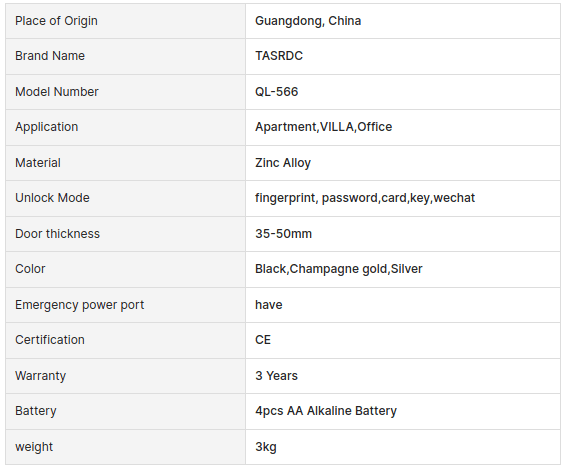Click the Door thickness label
This screenshot has width=565, height=470.
[57, 234]
